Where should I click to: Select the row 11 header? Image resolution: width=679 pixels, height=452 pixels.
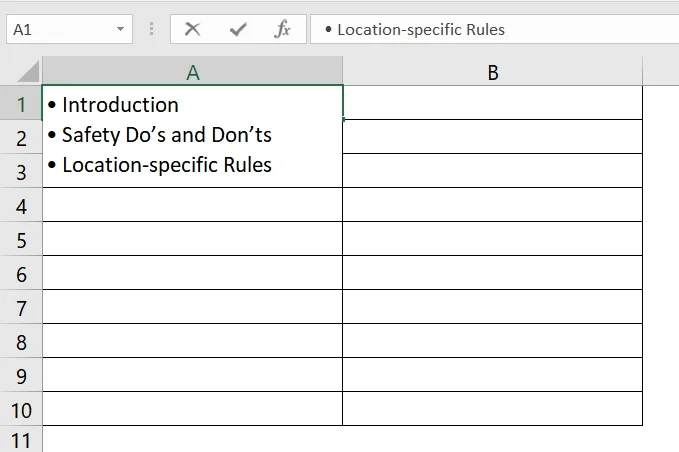click(x=21, y=439)
